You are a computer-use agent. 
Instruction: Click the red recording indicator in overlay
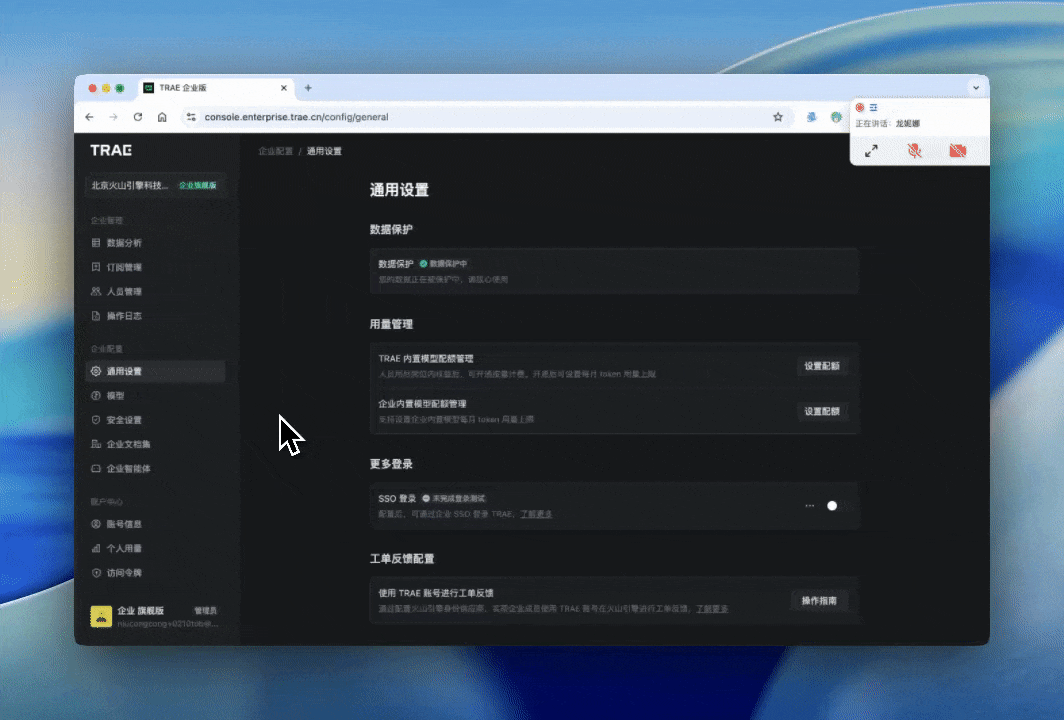(860, 107)
